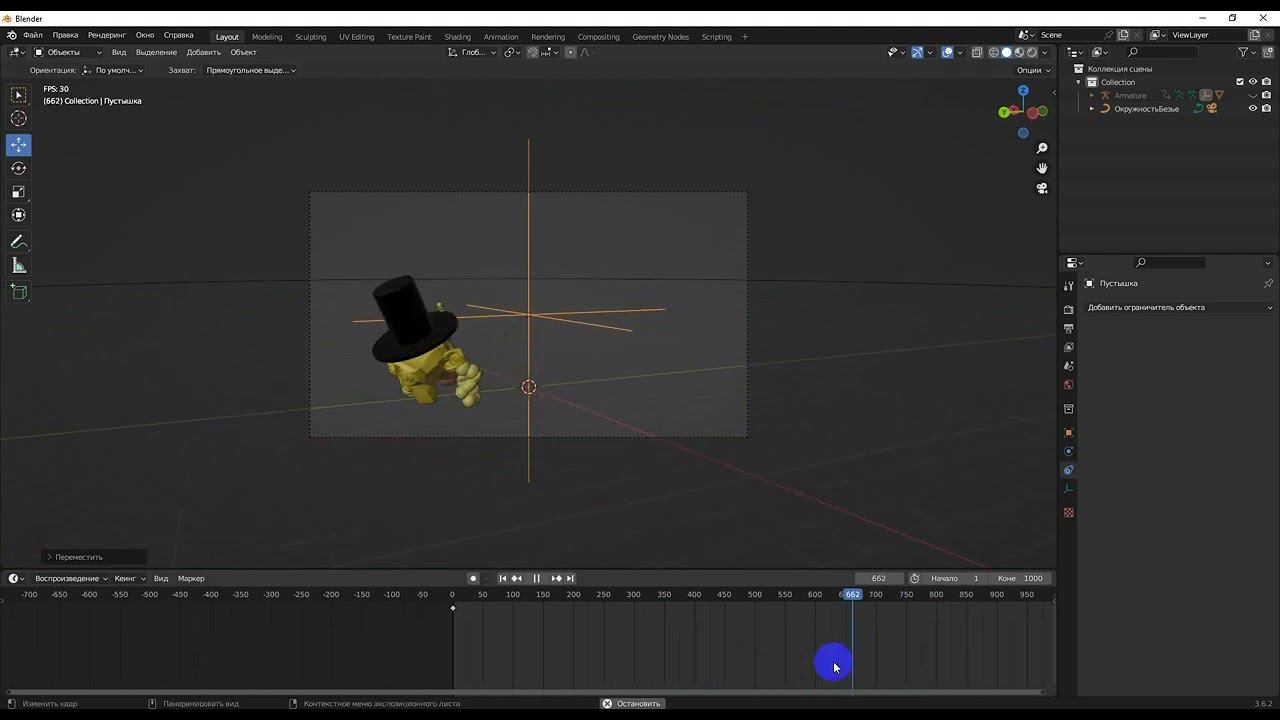Select the Cursor tool

pos(19,119)
